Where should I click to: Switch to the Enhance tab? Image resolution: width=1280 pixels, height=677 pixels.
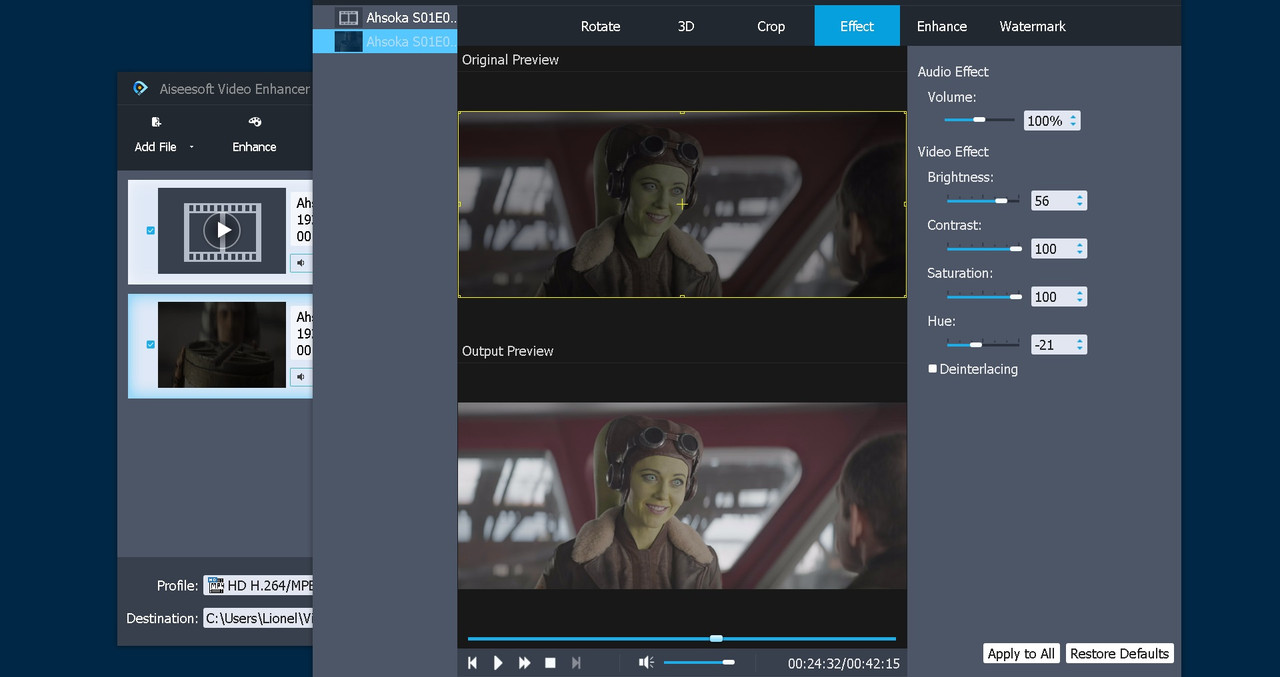pos(942,26)
